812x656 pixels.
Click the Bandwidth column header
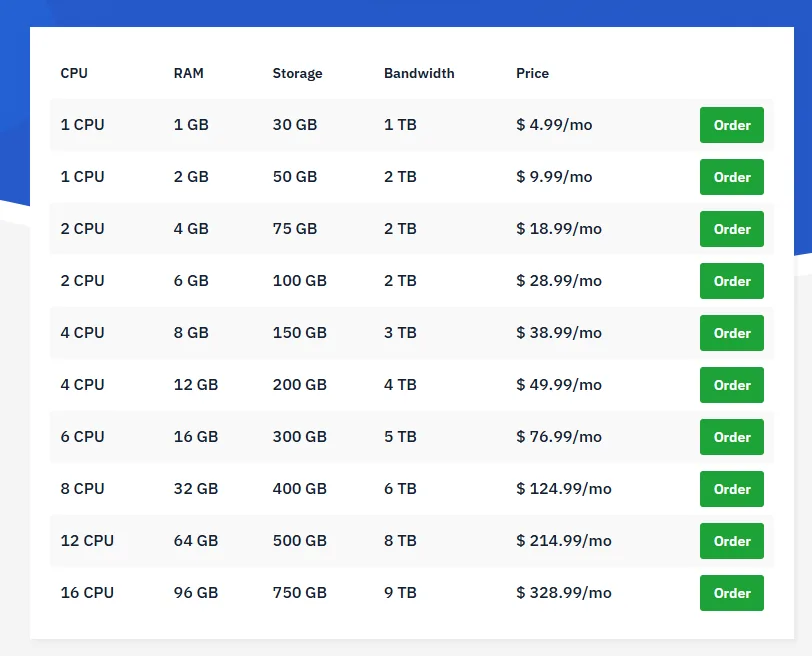pos(419,73)
